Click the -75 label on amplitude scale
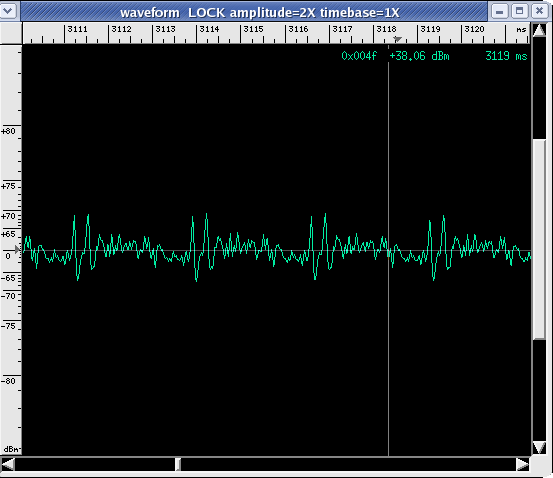The height and width of the screenshot is (478, 553). [8, 326]
